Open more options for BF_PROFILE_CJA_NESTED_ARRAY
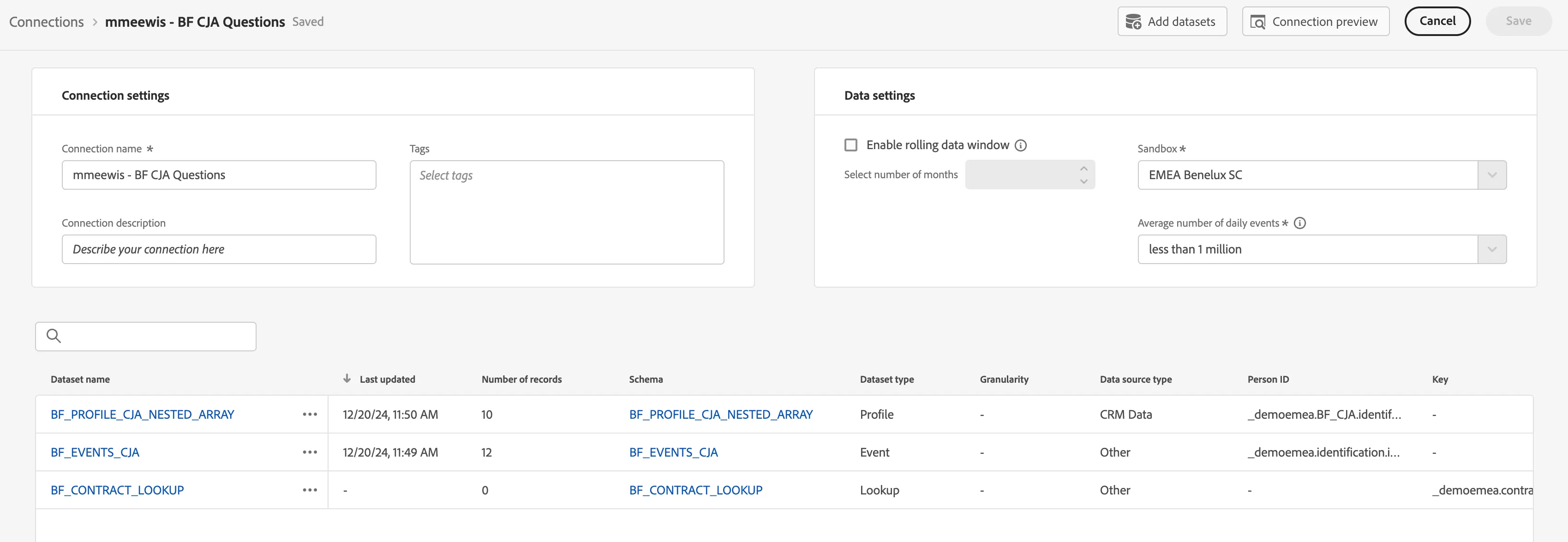 coord(310,414)
